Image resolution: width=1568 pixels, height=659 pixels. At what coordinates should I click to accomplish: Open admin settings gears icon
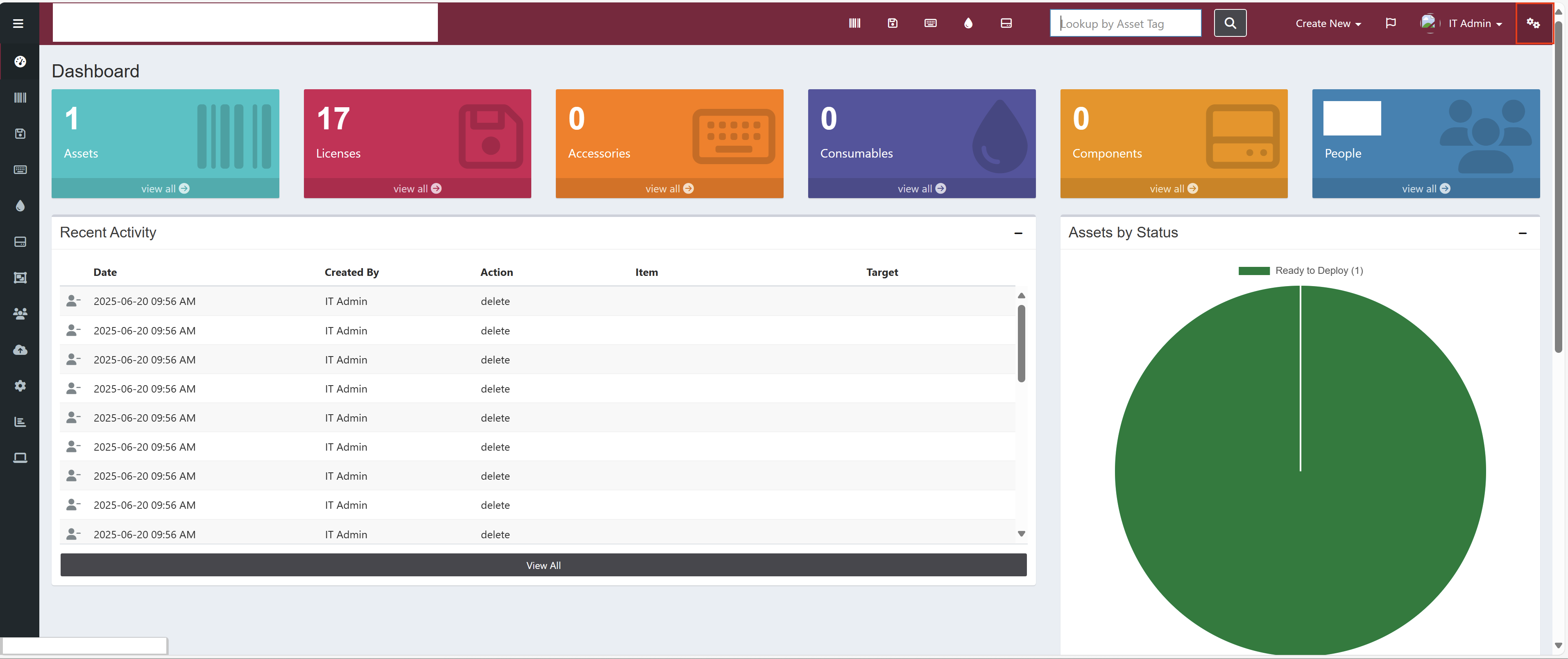(x=1533, y=23)
